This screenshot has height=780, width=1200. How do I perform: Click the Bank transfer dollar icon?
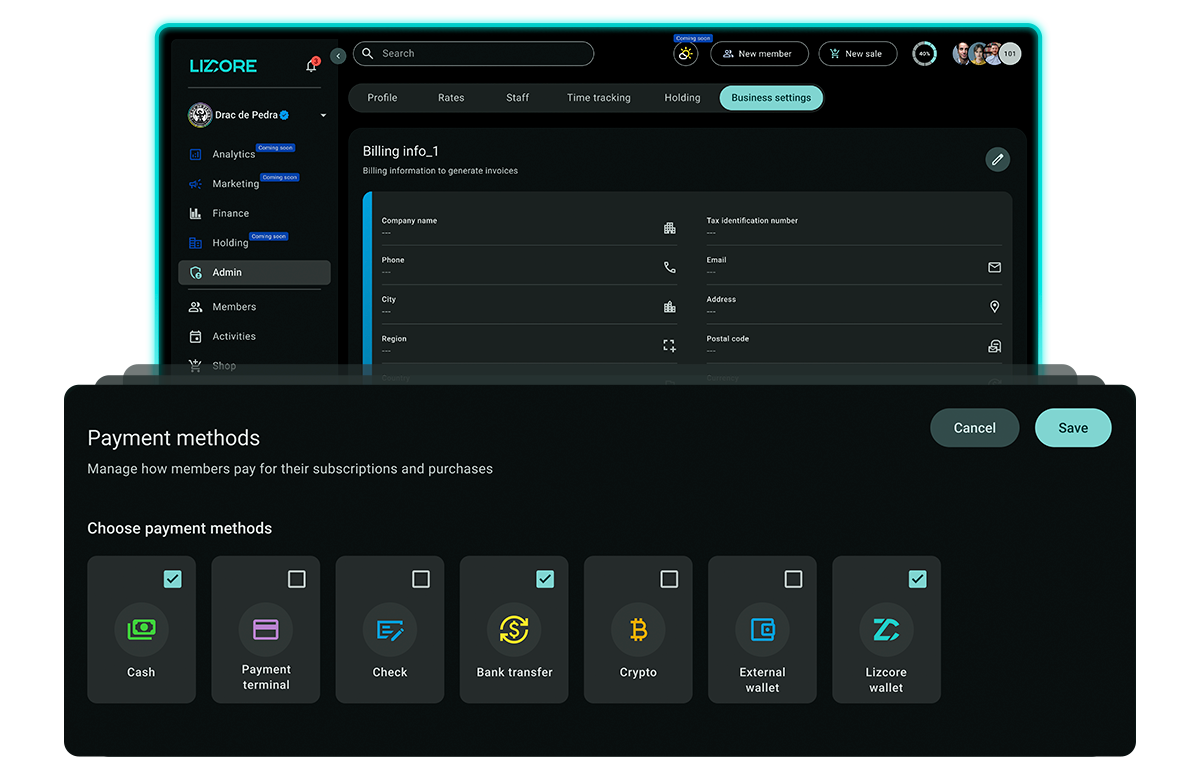point(514,629)
